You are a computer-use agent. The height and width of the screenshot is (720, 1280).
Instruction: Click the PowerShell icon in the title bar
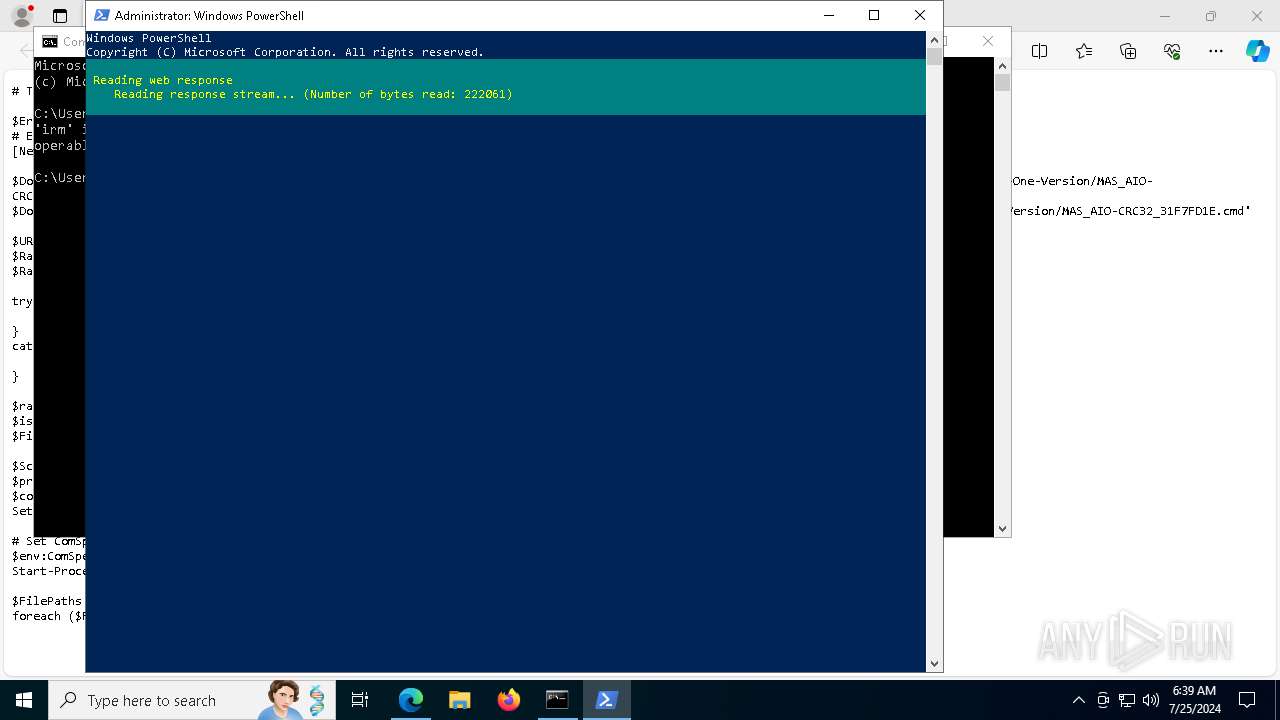click(101, 15)
